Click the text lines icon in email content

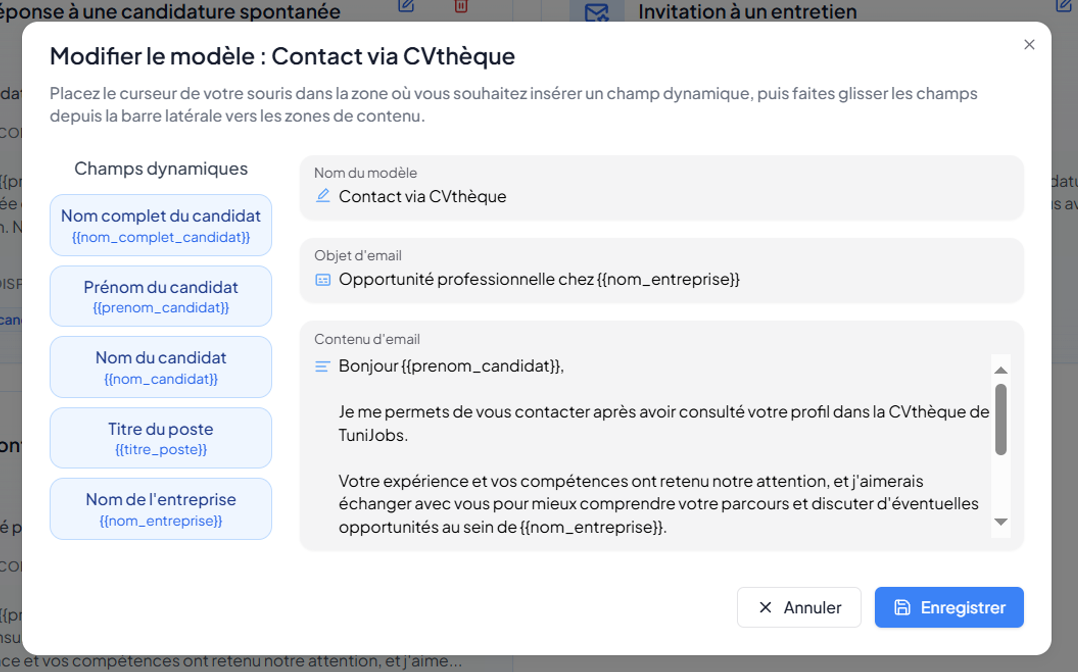click(323, 366)
